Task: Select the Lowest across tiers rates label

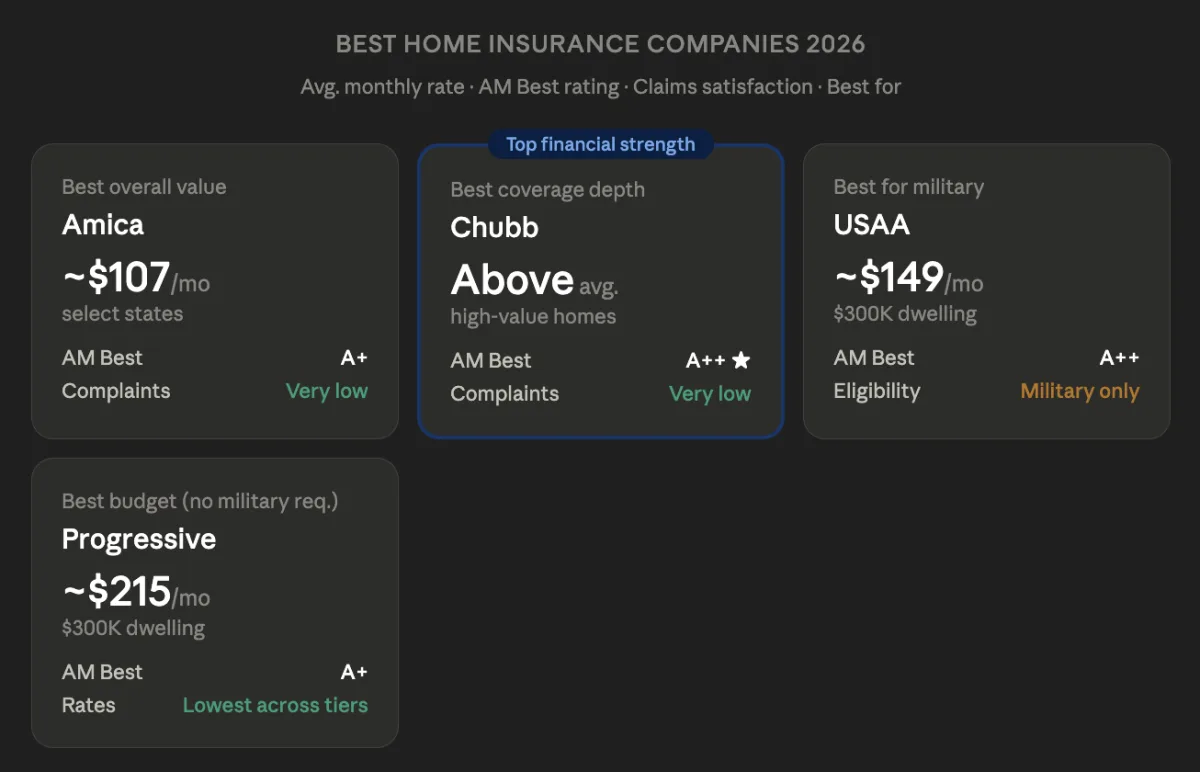Action: [x=275, y=705]
